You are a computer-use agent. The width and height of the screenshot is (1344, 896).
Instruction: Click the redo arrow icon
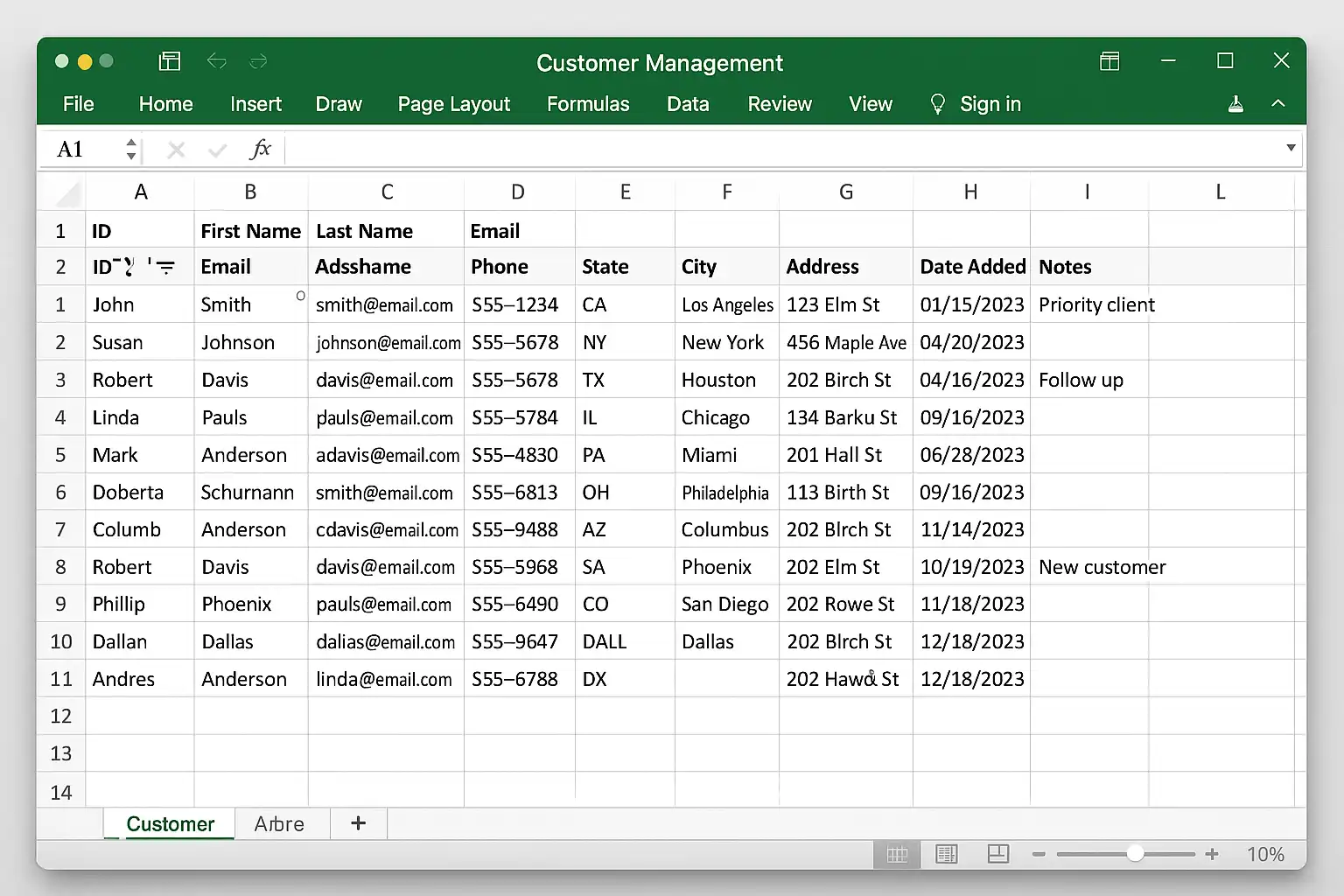pyautogui.click(x=258, y=61)
